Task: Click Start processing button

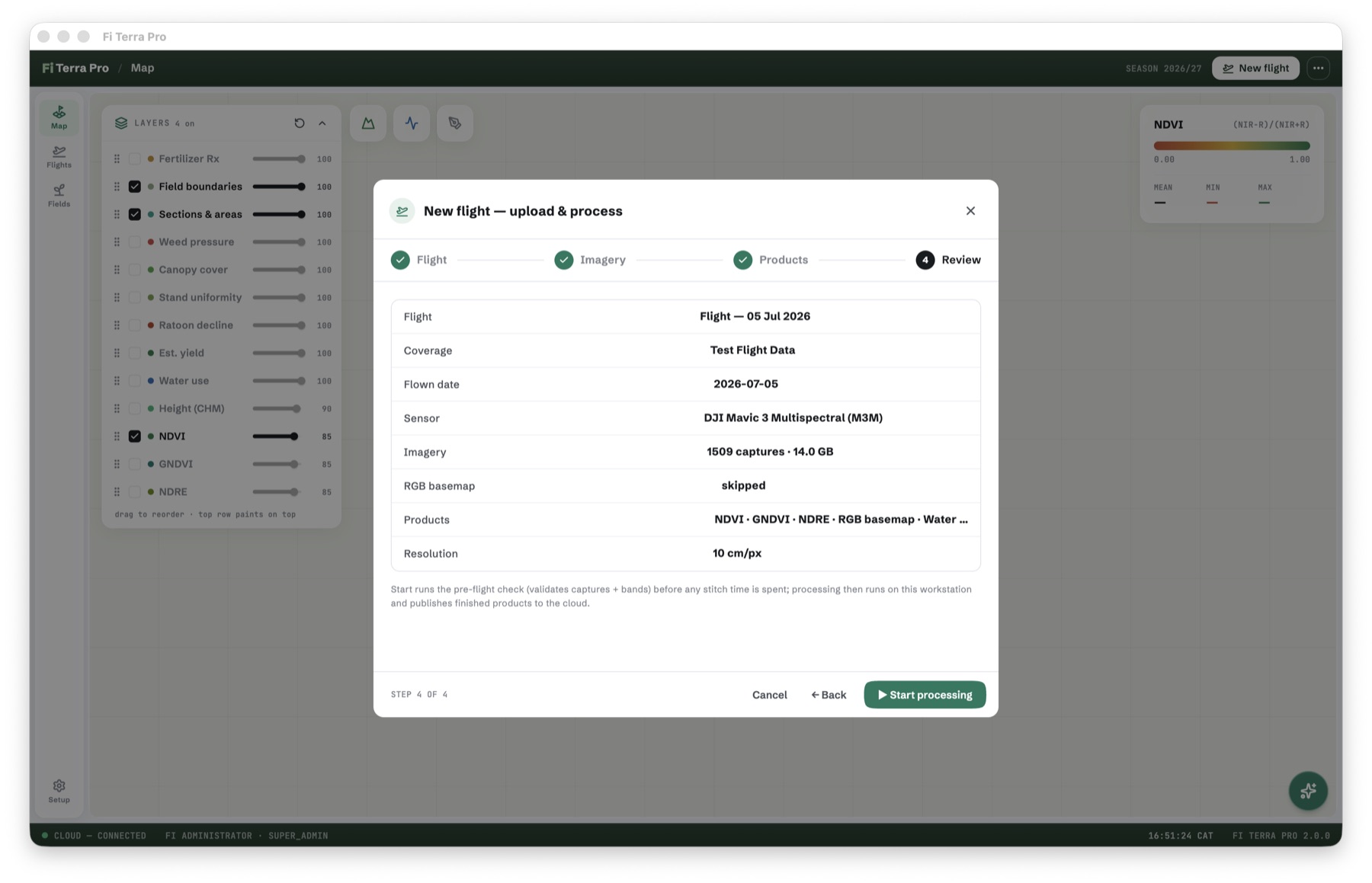Action: coord(925,695)
